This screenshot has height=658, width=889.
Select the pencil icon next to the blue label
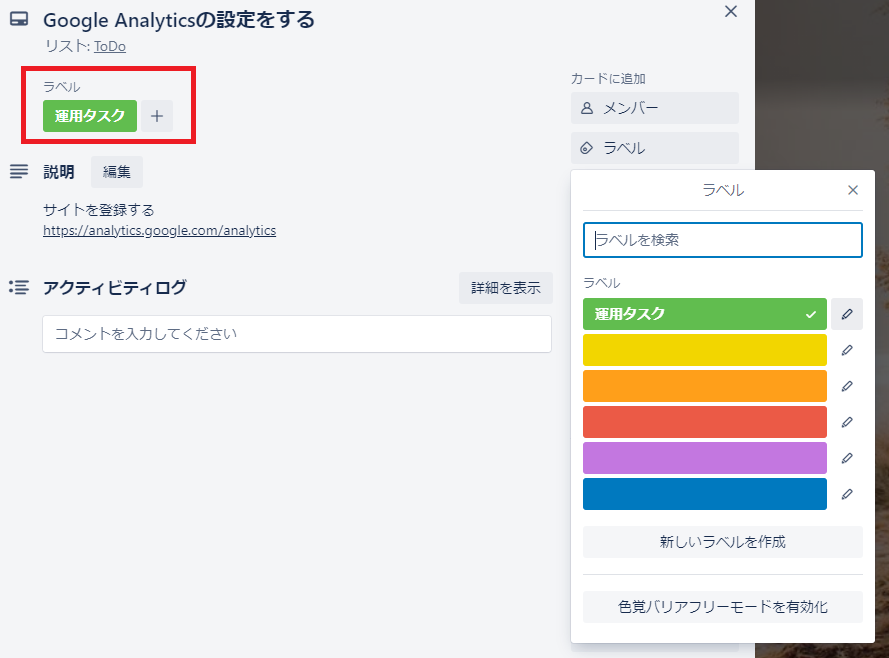pos(847,494)
